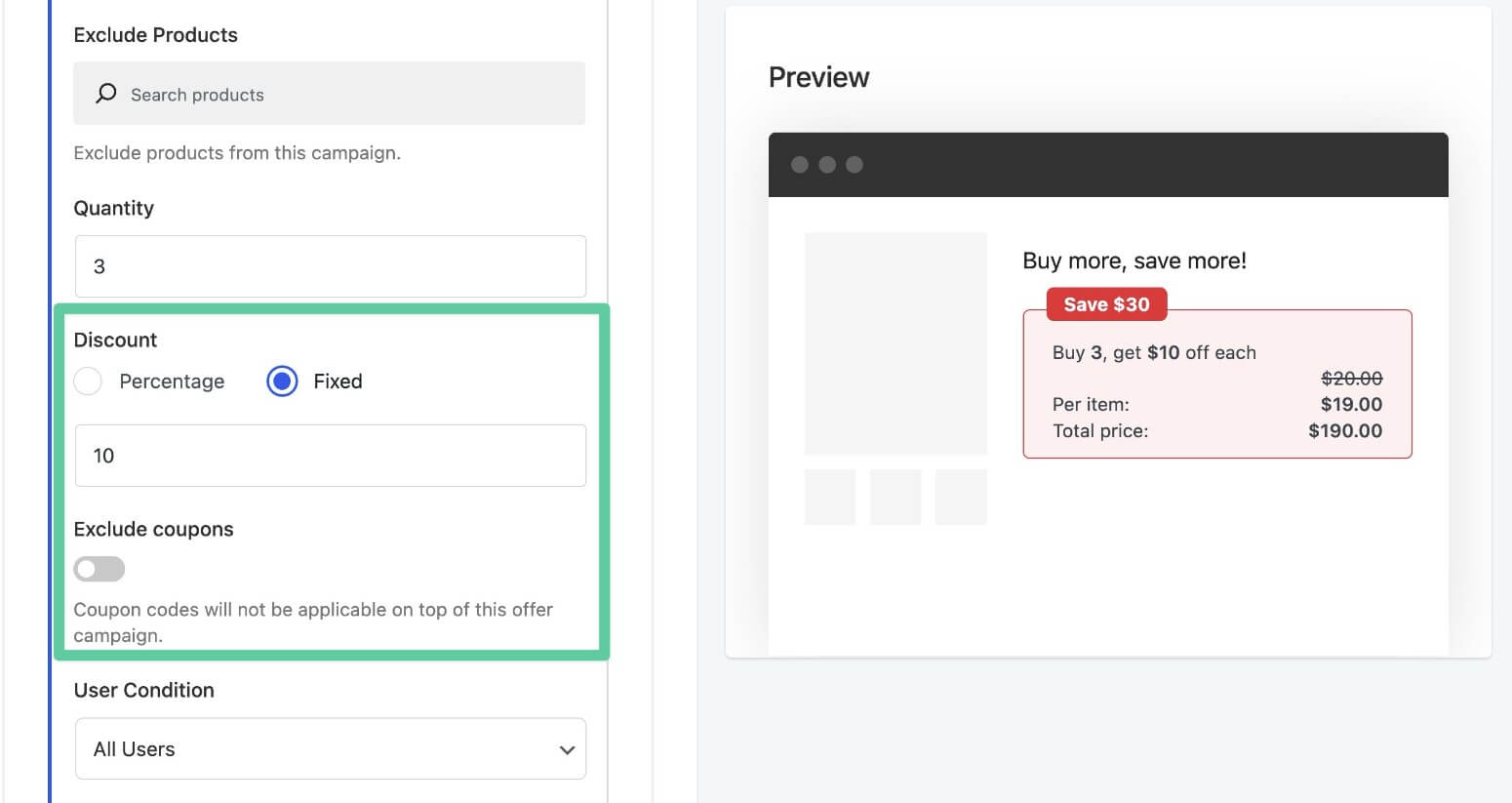This screenshot has height=803, width=1512.
Task: Click the Discount section label
Action: pyautogui.click(x=115, y=340)
